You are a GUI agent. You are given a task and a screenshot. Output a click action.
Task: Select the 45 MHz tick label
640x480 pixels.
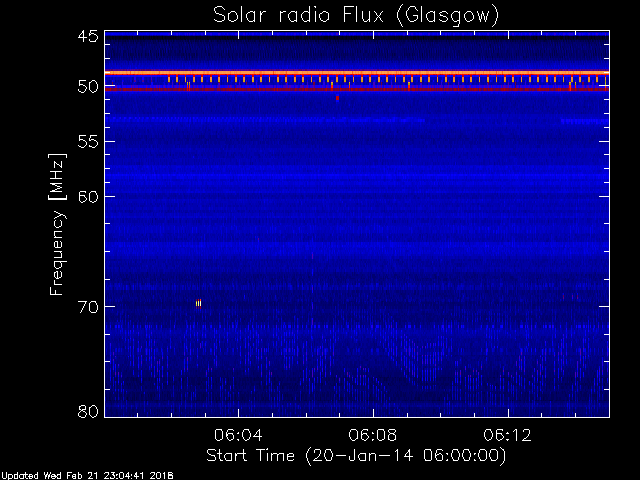click(x=86, y=37)
